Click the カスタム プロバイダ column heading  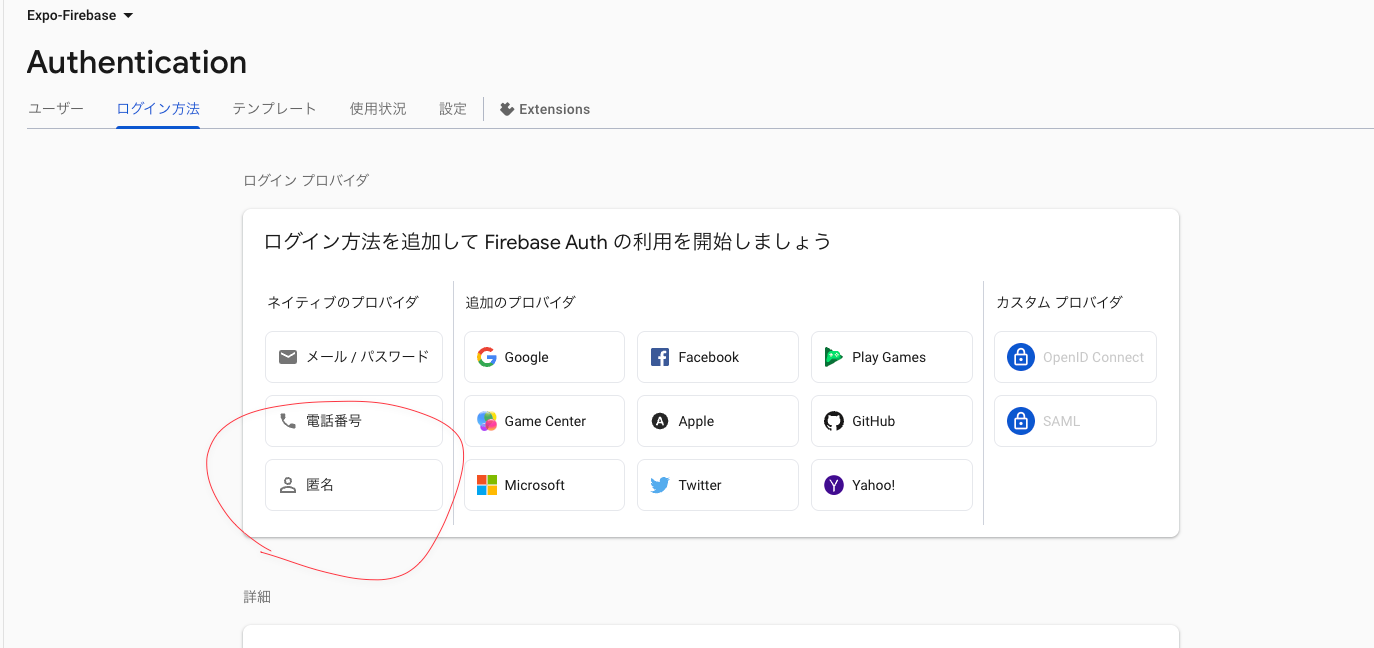[1059, 302]
